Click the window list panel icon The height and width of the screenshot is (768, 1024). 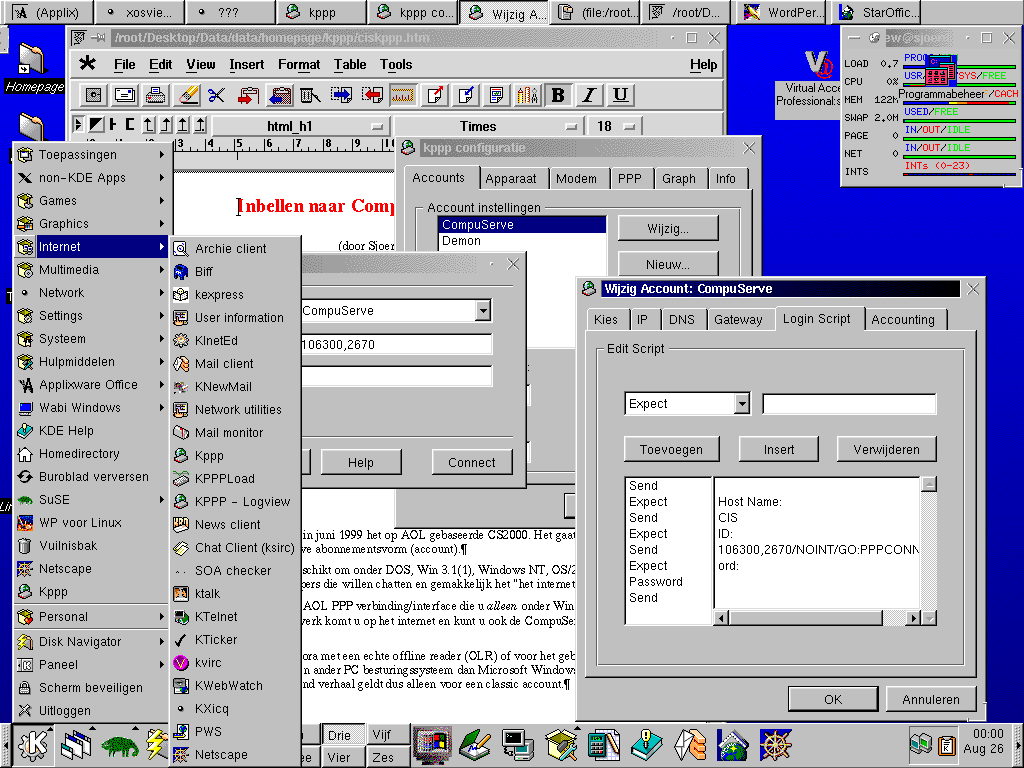point(76,744)
